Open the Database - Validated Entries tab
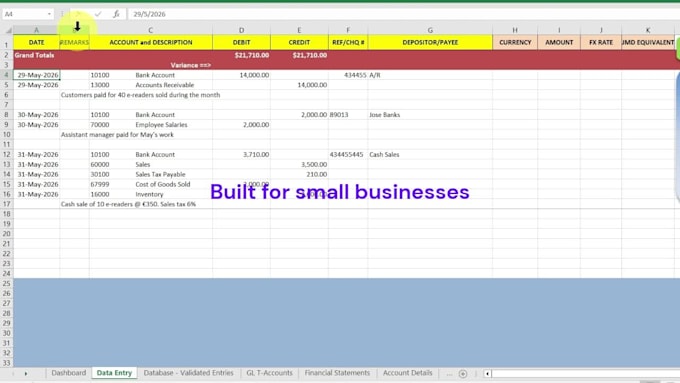680x383 pixels. pyautogui.click(x=188, y=373)
